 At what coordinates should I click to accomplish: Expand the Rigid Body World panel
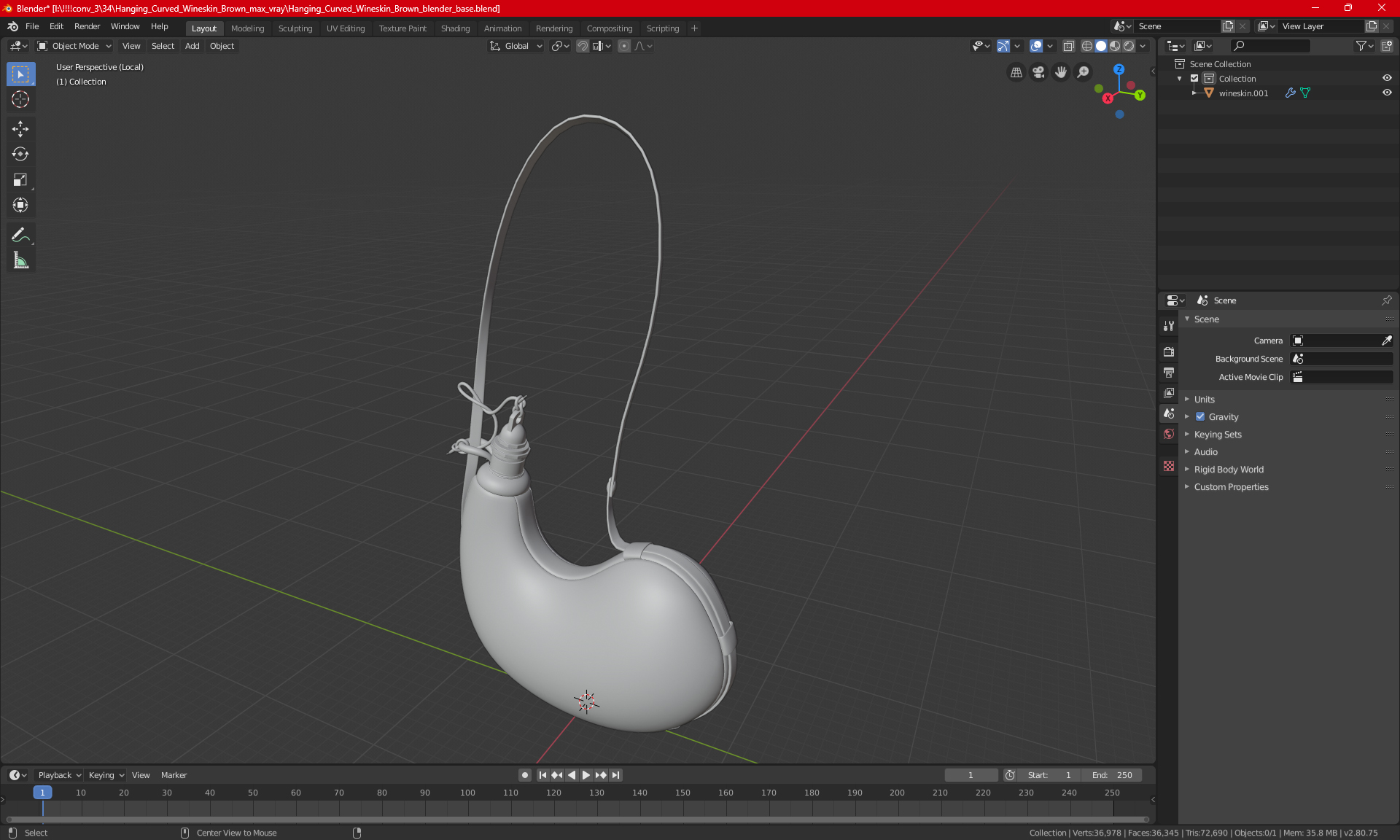pyautogui.click(x=1228, y=470)
